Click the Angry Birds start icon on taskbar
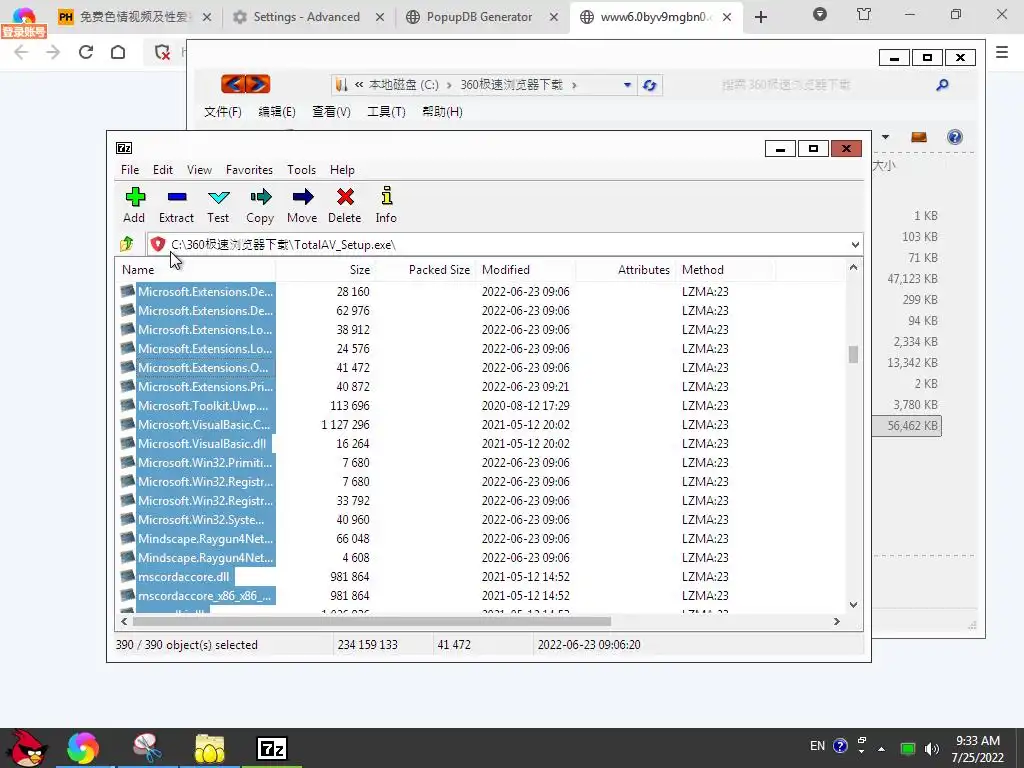This screenshot has height=768, width=1024. pos(27,748)
